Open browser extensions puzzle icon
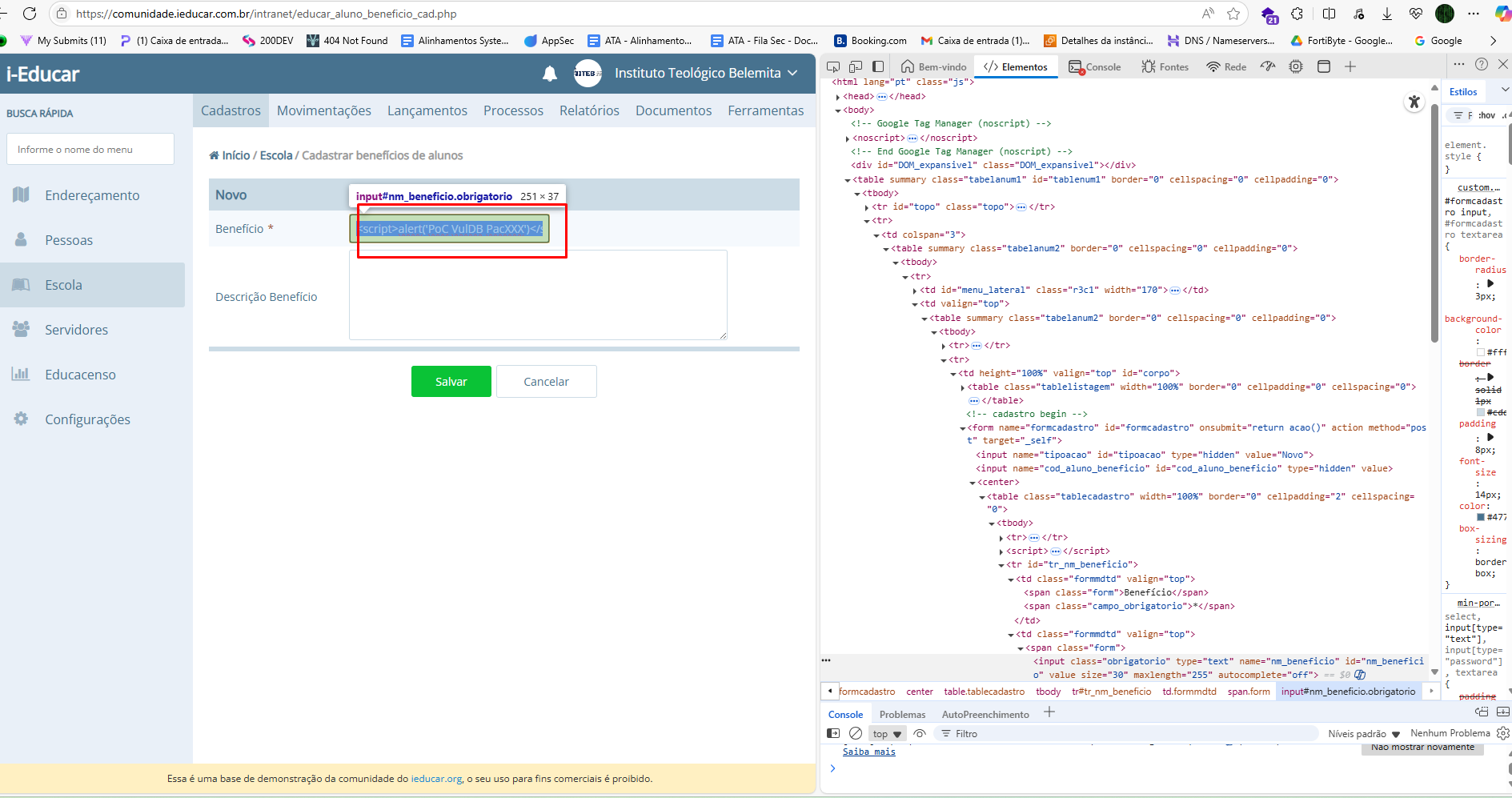 click(x=1297, y=14)
